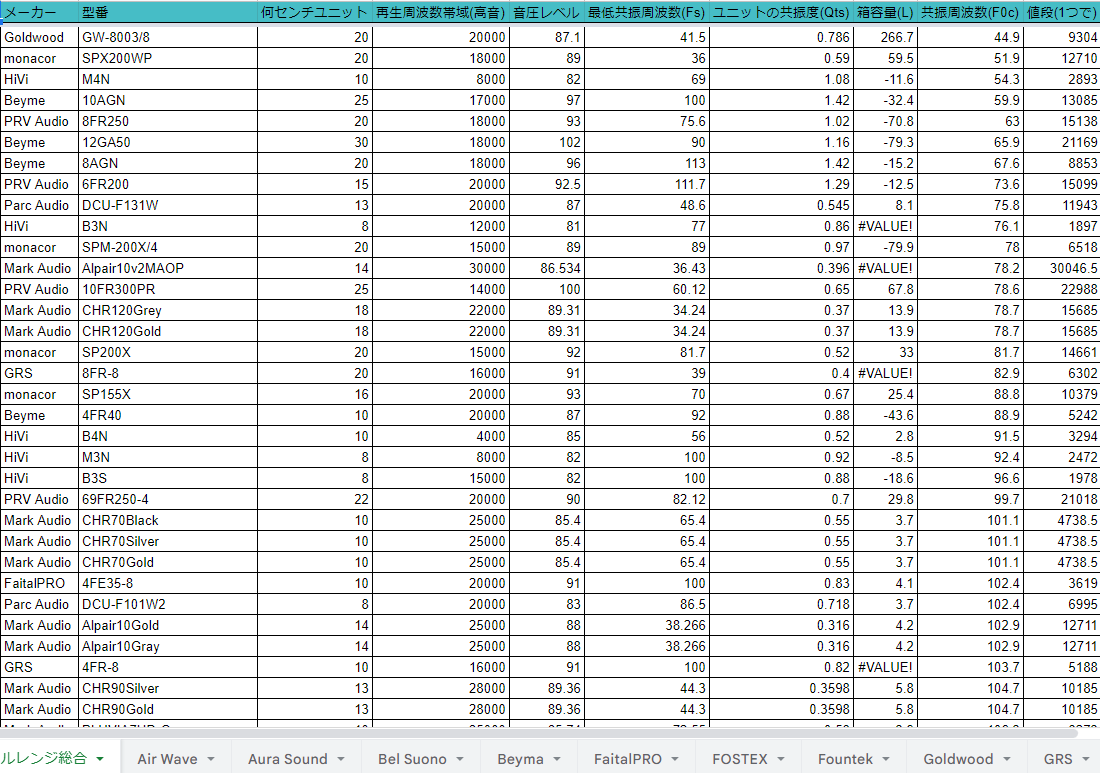The image size is (1100, 773).
Task: Expand the Goldwood tab dropdown arrow
Action: click(1007, 759)
